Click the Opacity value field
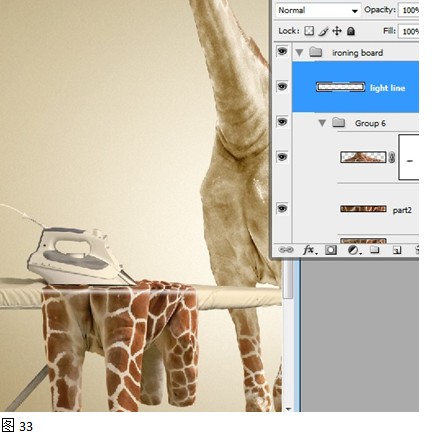 point(409,10)
